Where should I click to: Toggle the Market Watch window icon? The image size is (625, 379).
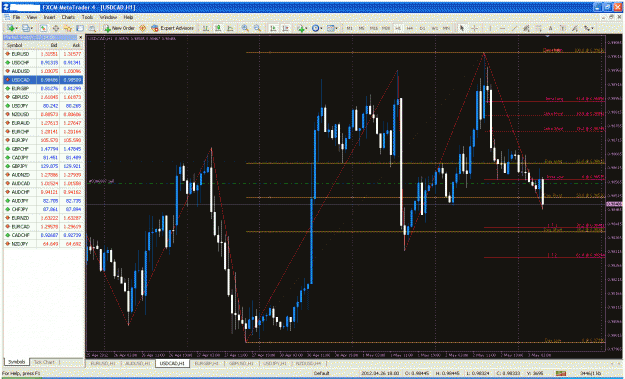pos(43,28)
